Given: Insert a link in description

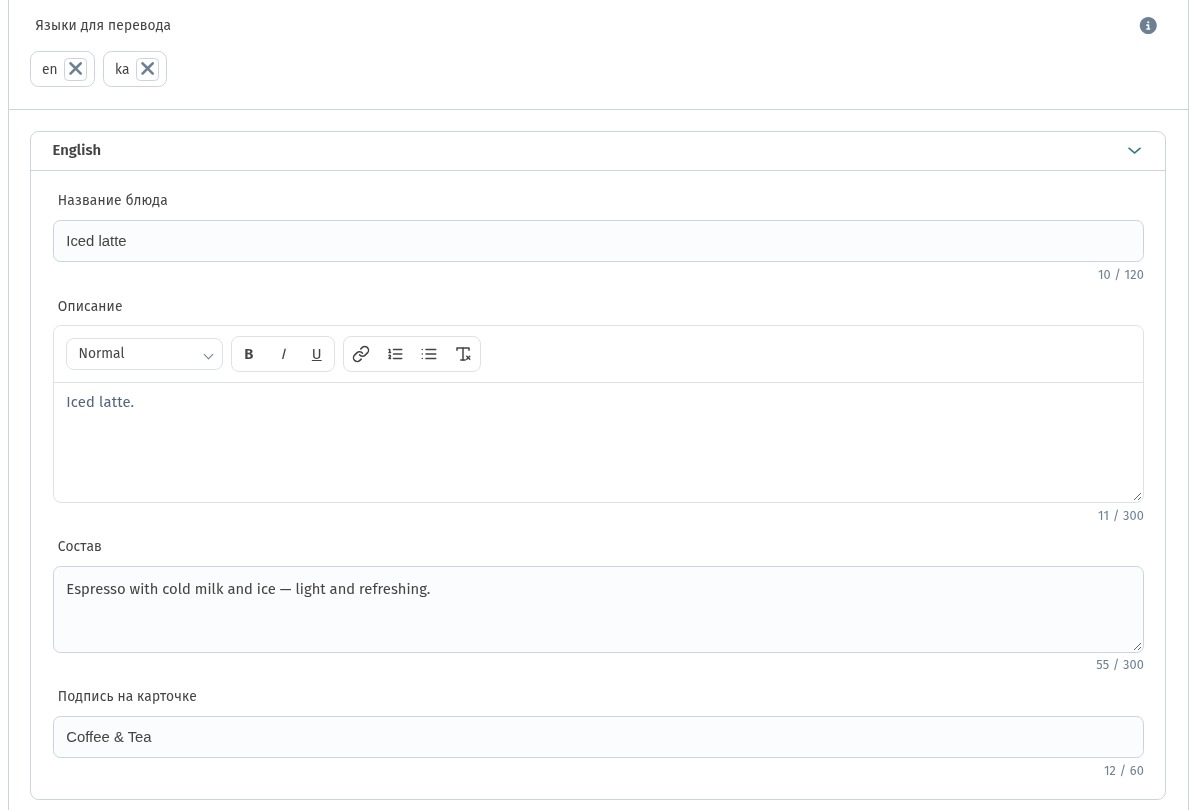Looking at the screenshot, I should [361, 354].
